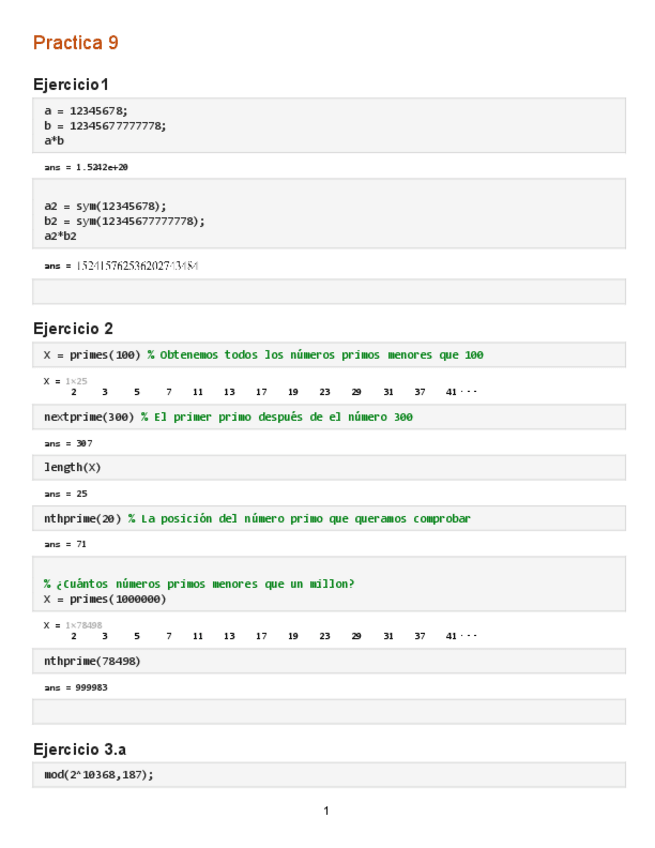
Task: Click the output ans = 999983
Action: pyautogui.click(x=76, y=687)
